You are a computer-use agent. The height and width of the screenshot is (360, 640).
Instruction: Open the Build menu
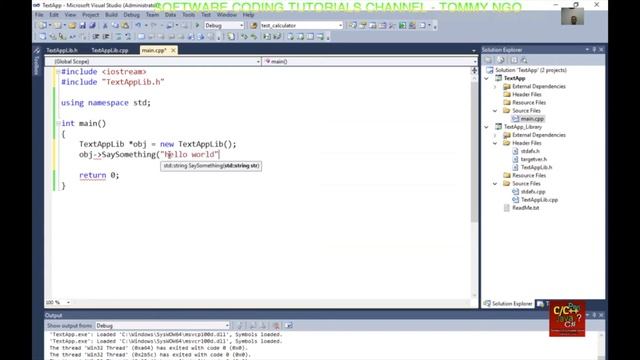(x=111, y=15)
